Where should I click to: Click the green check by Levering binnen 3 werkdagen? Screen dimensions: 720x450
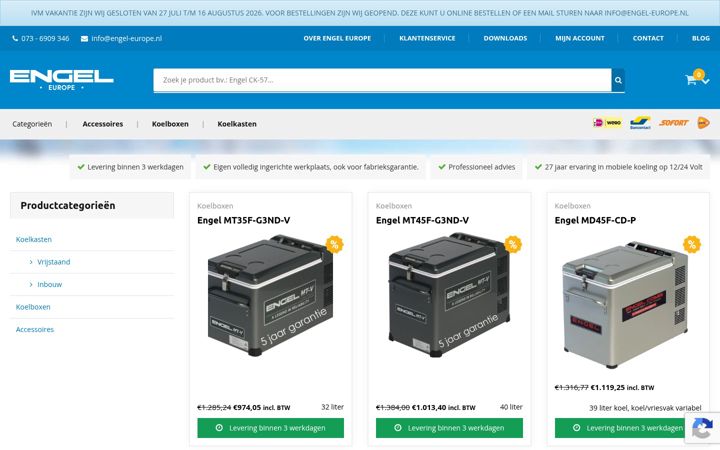coord(81,167)
